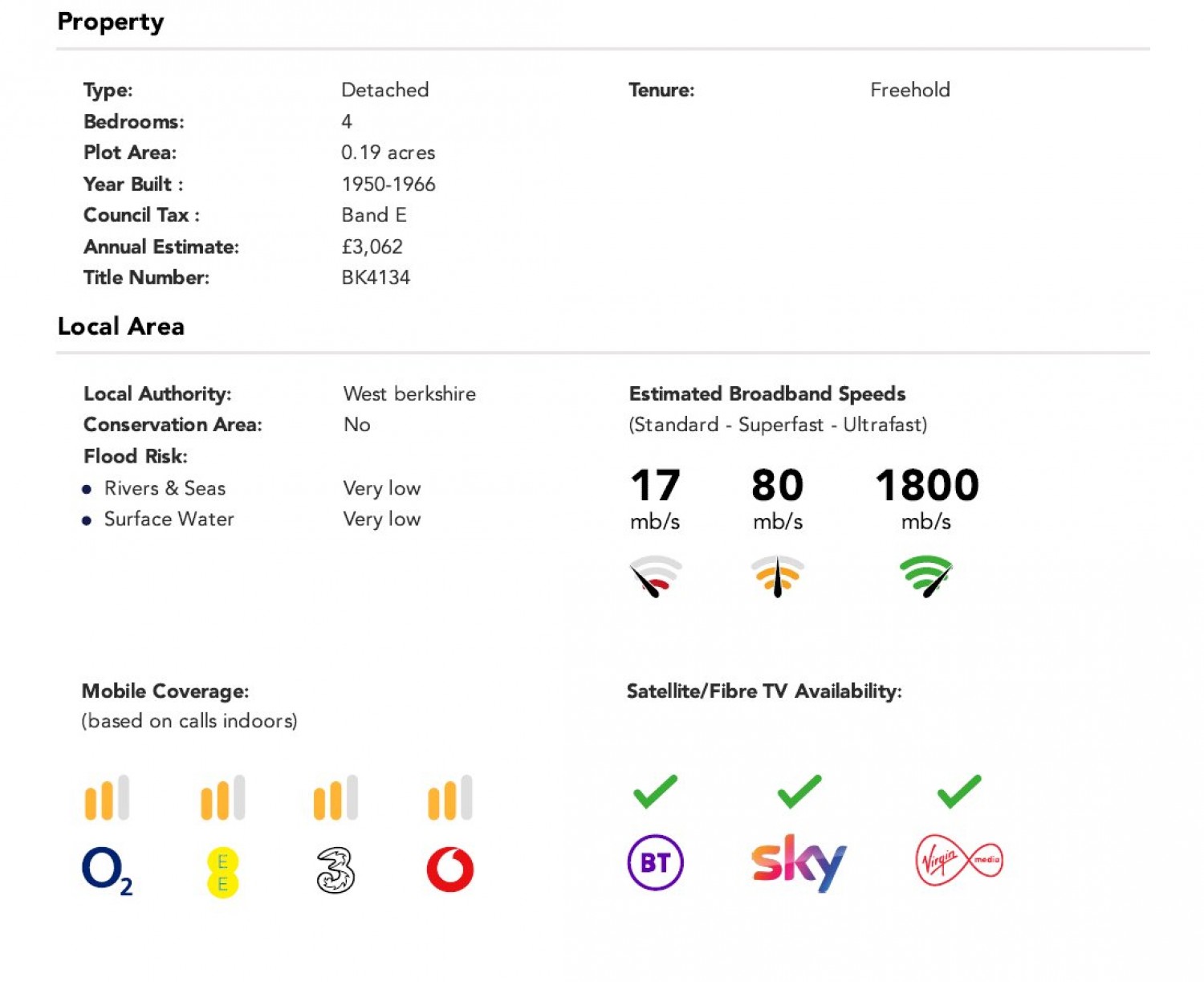The width and height of the screenshot is (1204, 982).
Task: Click the 1800 mb/s ultrafast speed value
Action: [x=927, y=486]
